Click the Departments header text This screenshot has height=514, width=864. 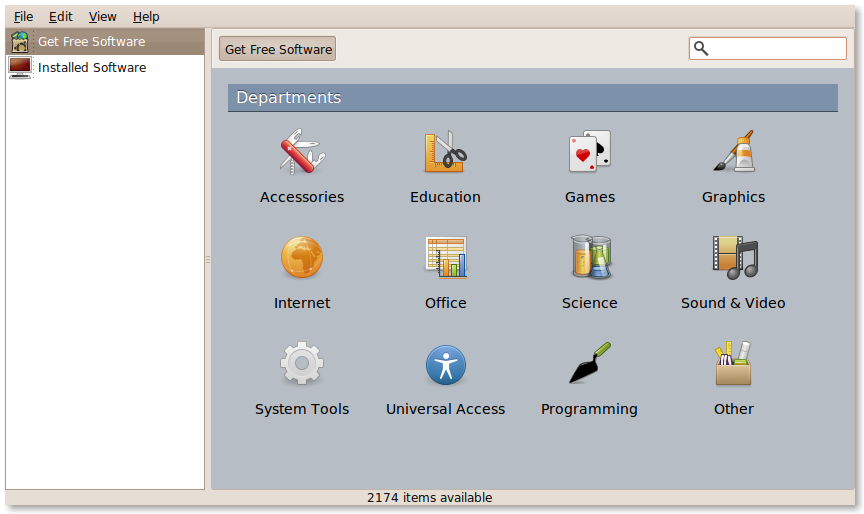pos(289,98)
